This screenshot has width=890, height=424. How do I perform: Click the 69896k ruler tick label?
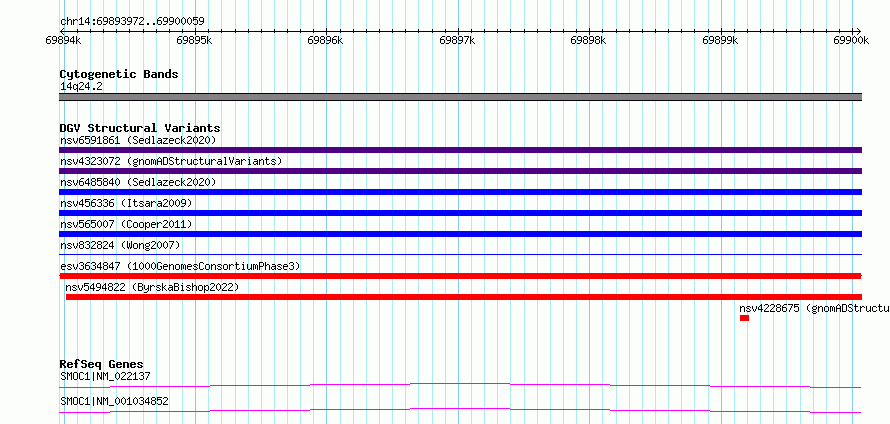point(325,40)
